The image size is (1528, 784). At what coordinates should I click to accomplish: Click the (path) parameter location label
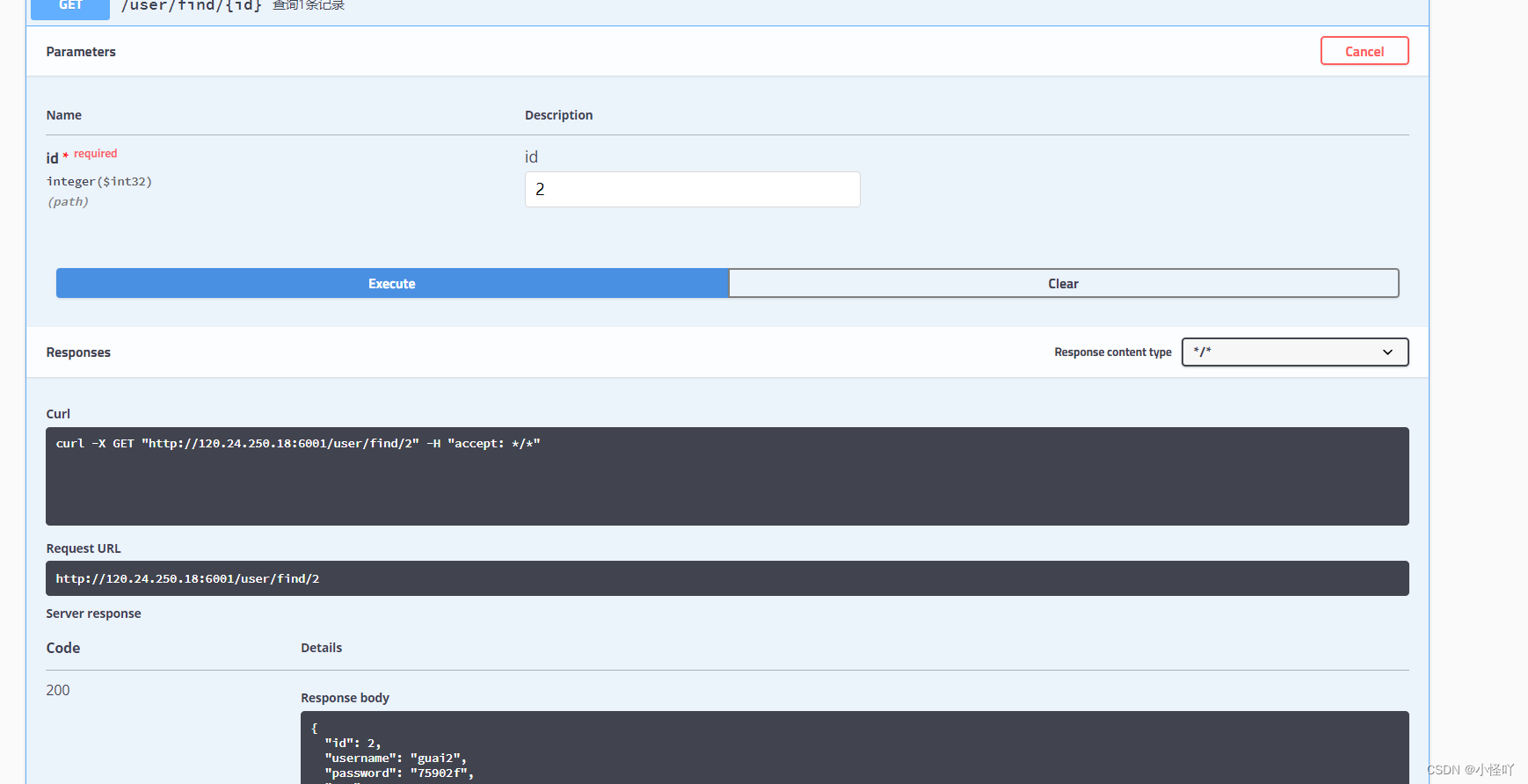[68, 201]
